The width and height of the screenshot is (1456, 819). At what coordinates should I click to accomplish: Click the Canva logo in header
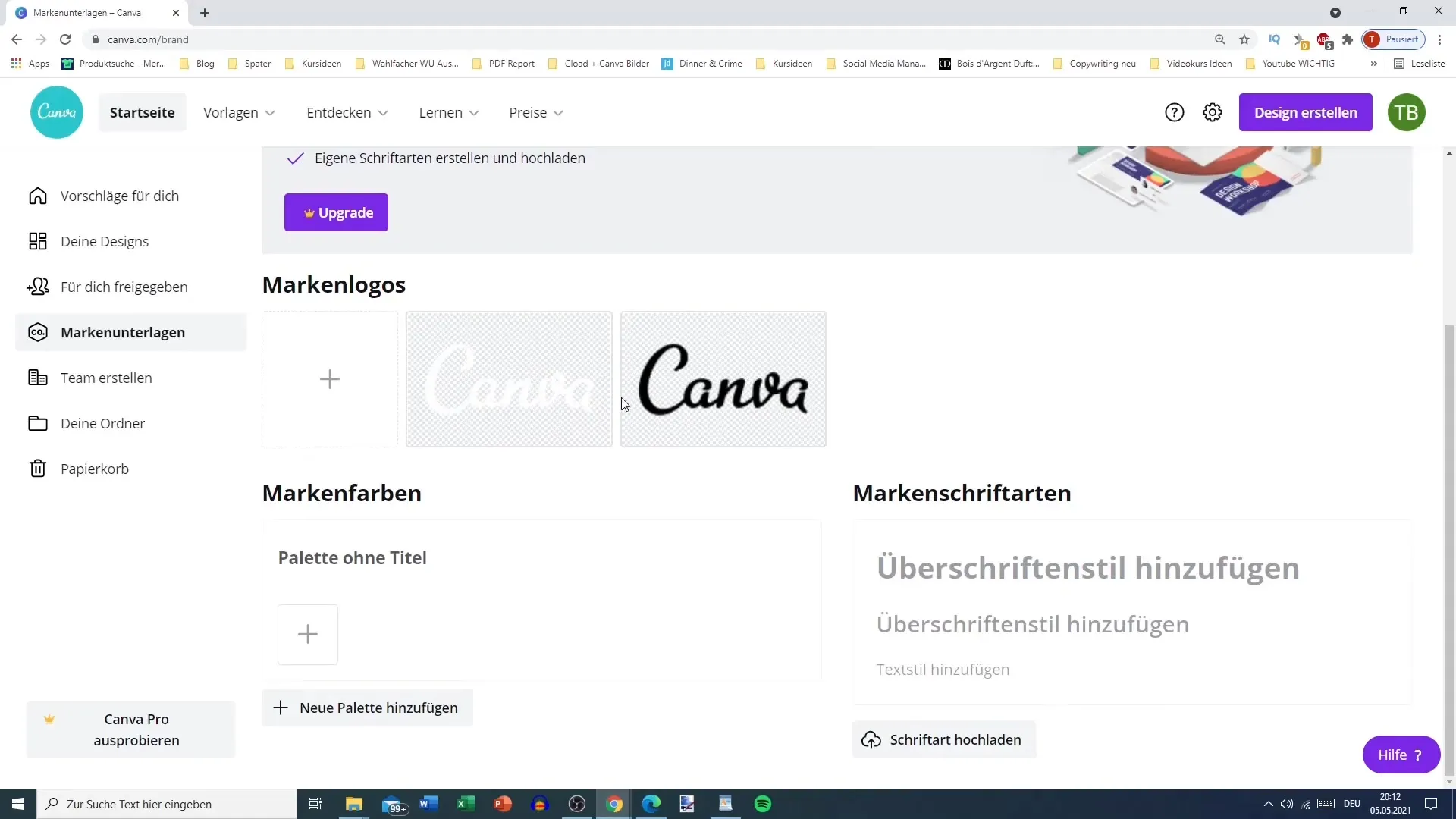(x=57, y=112)
